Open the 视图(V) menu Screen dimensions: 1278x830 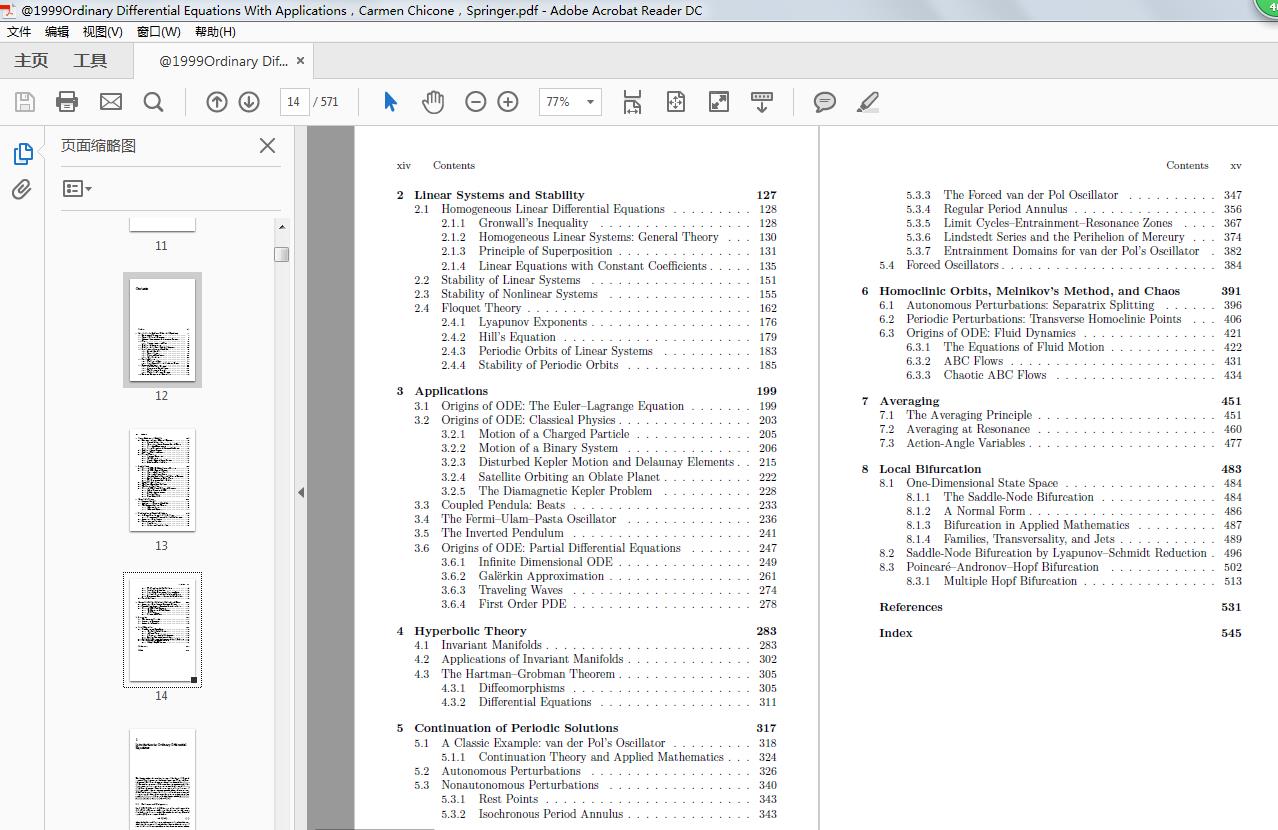[103, 32]
